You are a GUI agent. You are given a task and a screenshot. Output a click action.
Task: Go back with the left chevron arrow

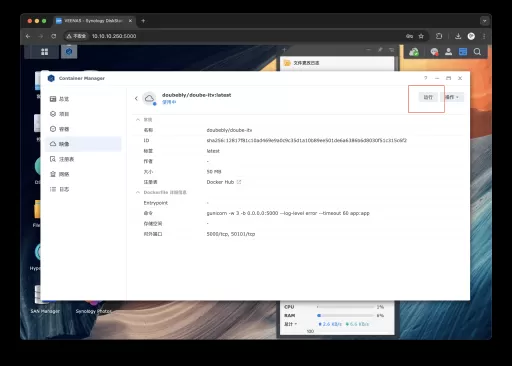136,98
